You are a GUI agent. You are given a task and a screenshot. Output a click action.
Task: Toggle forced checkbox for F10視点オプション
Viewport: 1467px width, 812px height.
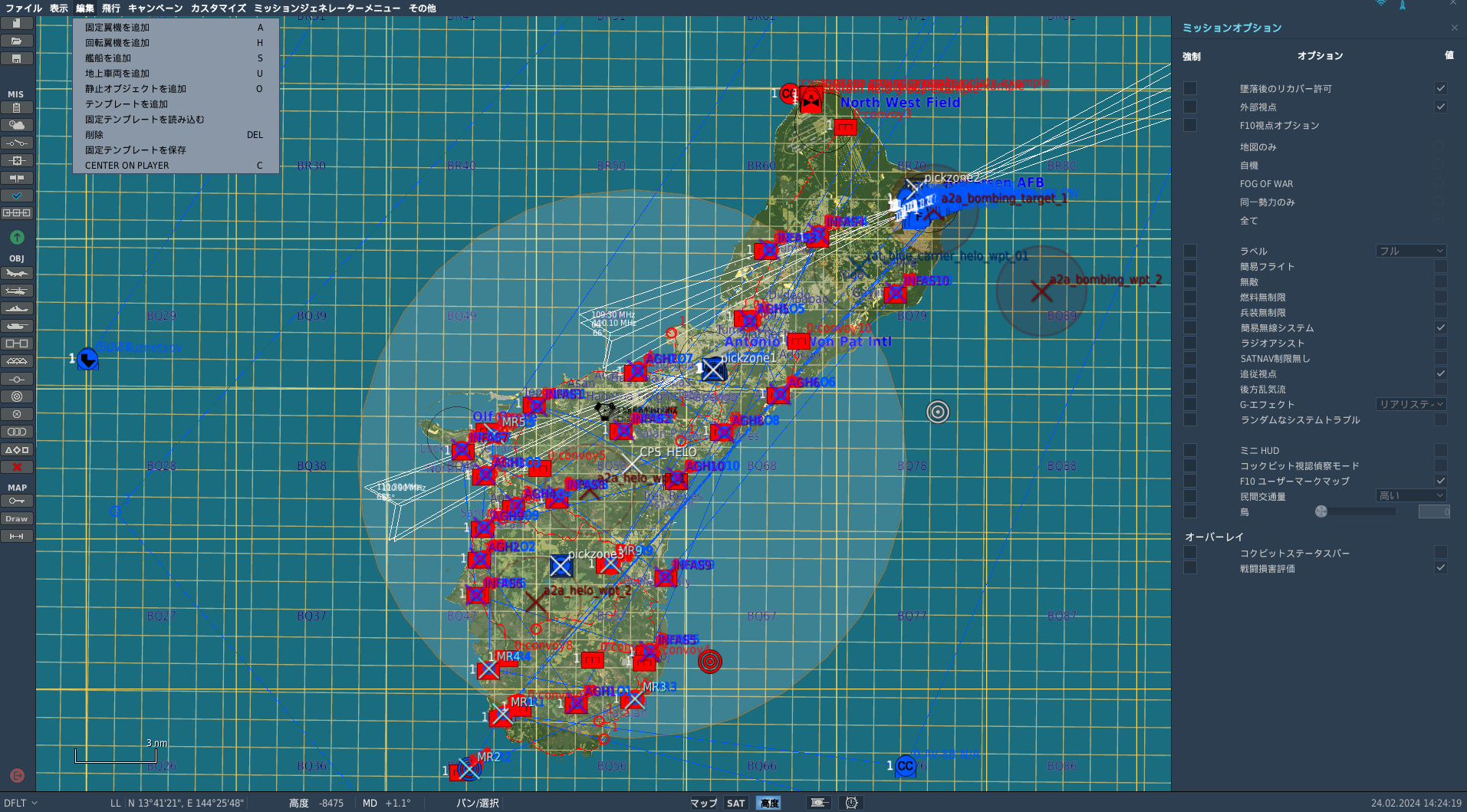(1190, 125)
